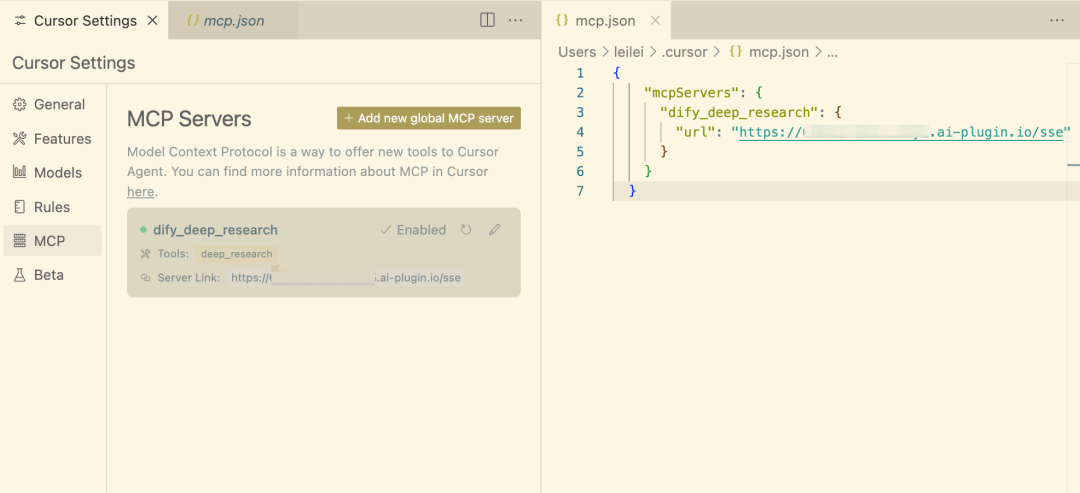Close the Cursor Settings tab

[x=152, y=20]
